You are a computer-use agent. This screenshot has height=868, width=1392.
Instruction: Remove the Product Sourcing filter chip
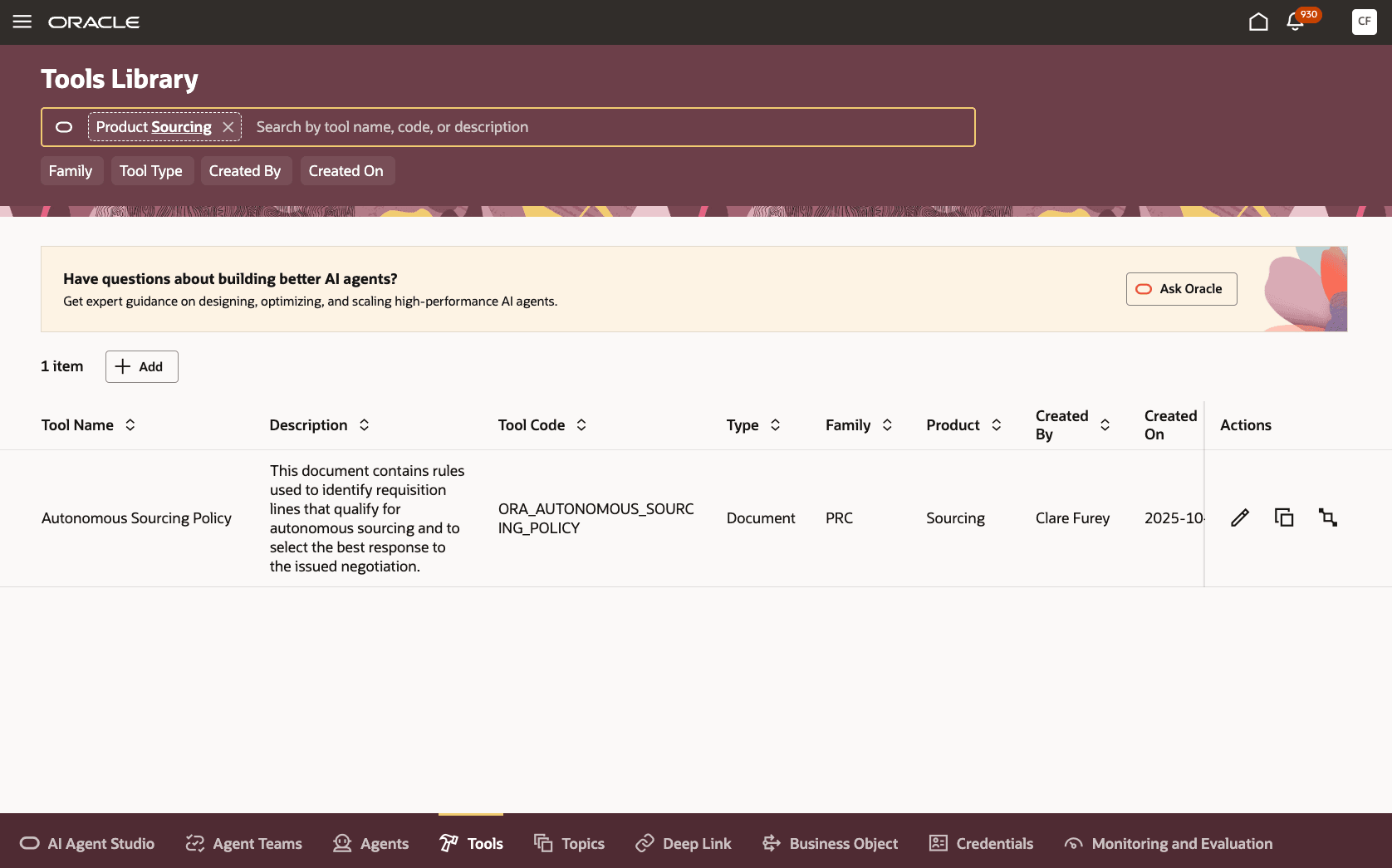[x=228, y=126]
